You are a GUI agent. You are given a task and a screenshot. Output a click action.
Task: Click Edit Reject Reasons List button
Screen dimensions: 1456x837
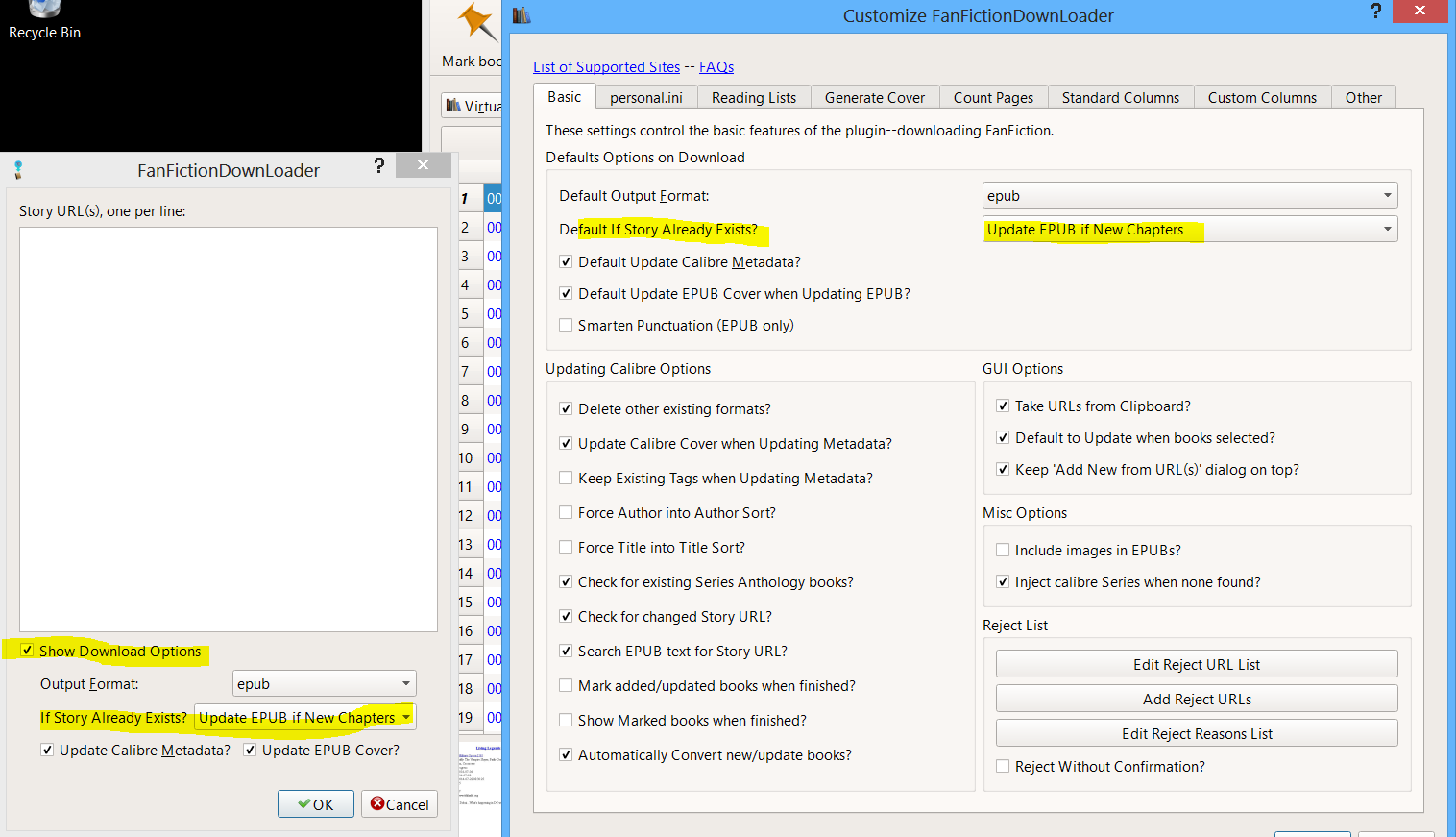(1197, 733)
